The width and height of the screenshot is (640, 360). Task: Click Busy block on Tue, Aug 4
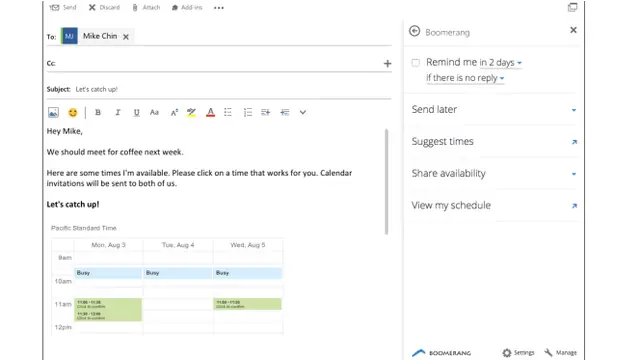coord(178,273)
